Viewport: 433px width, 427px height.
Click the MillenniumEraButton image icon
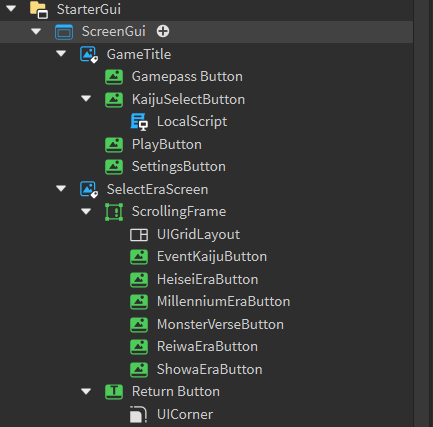tap(139, 302)
